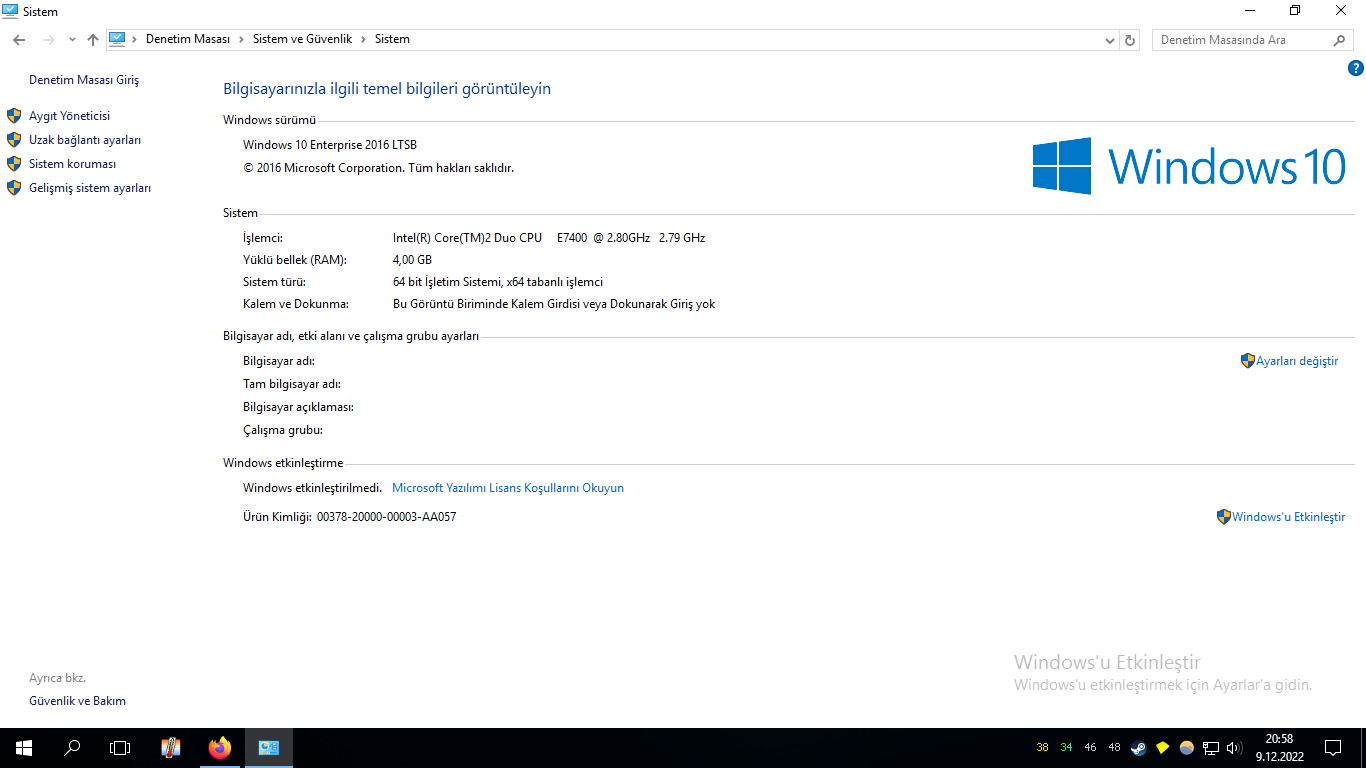Click the 46 temperature tray reading
The image size is (1366, 768).
pos(1091,748)
